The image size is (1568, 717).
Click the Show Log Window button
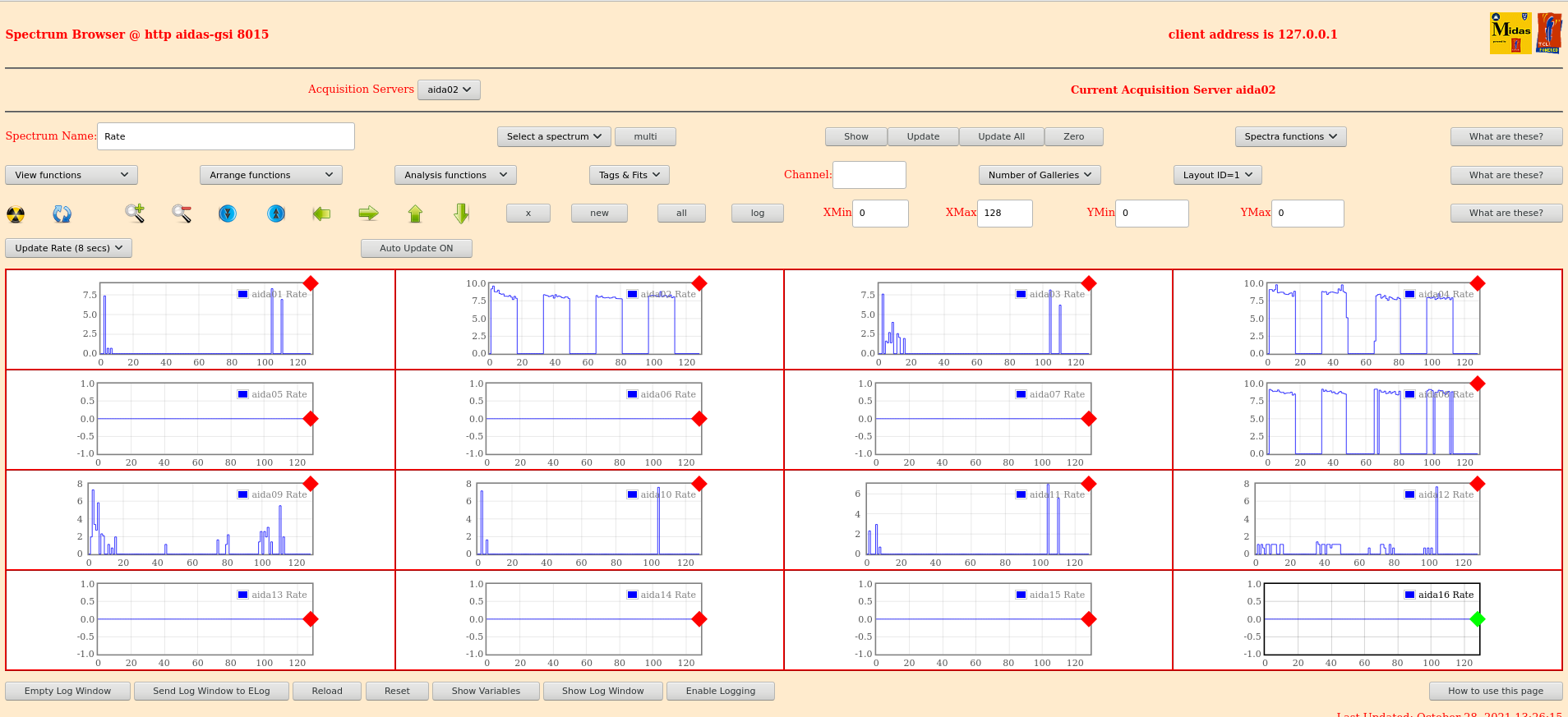point(602,691)
